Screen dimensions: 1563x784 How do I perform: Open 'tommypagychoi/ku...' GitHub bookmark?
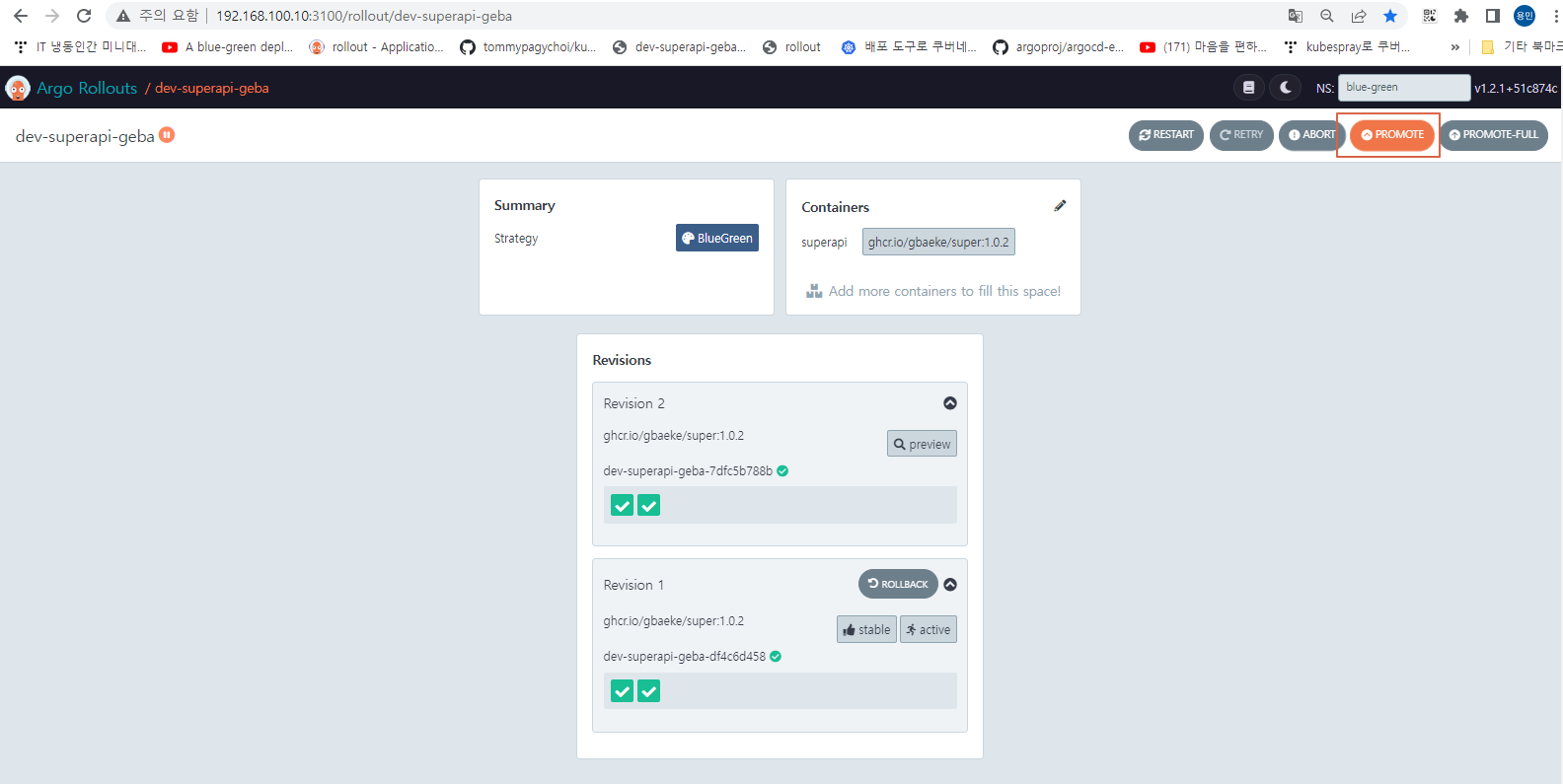528,46
